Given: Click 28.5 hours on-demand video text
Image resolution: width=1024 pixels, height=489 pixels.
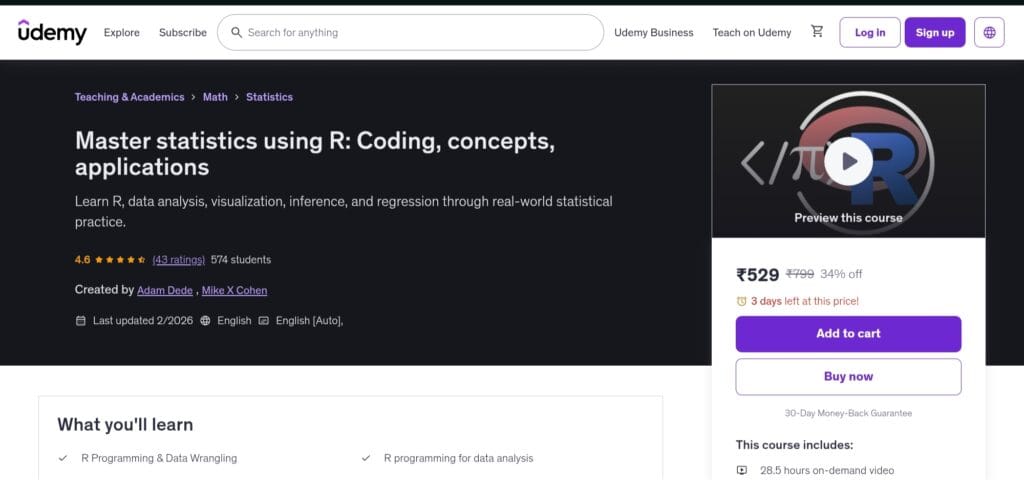Looking at the screenshot, I should point(827,470).
